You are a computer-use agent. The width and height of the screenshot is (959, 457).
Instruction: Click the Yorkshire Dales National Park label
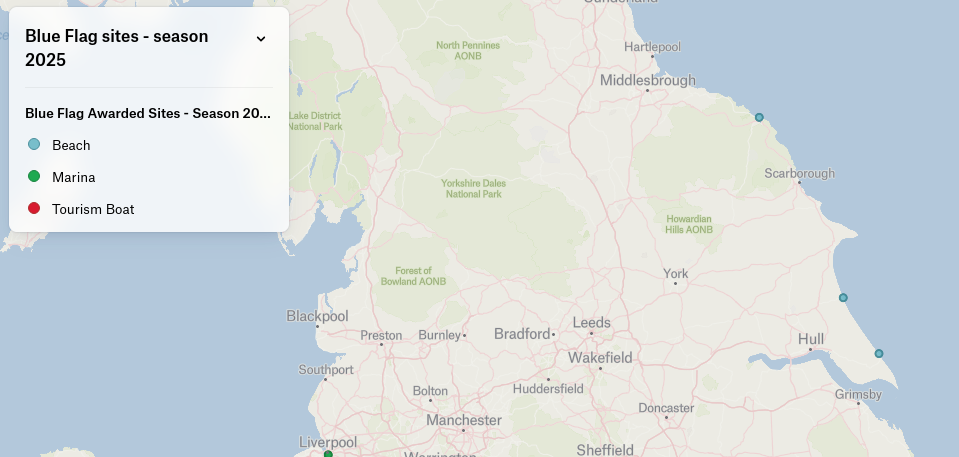(473, 188)
